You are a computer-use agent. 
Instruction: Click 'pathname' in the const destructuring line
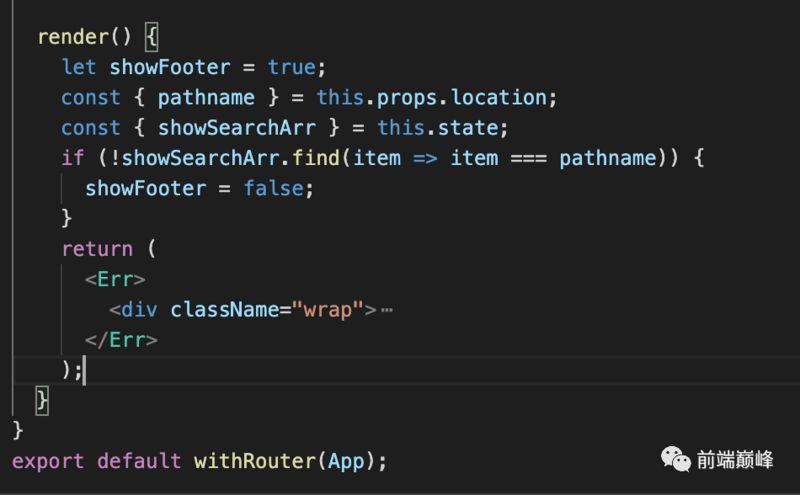pos(206,97)
